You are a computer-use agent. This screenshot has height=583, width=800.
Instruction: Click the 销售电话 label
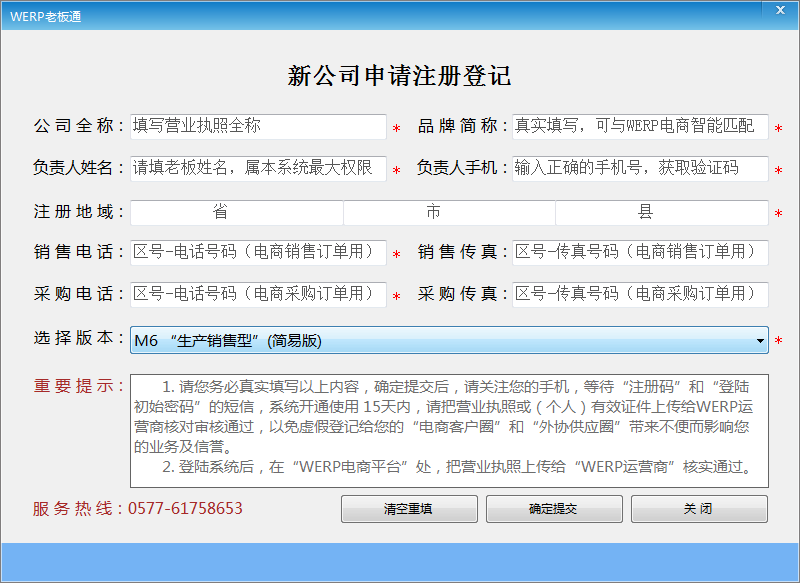79,251
